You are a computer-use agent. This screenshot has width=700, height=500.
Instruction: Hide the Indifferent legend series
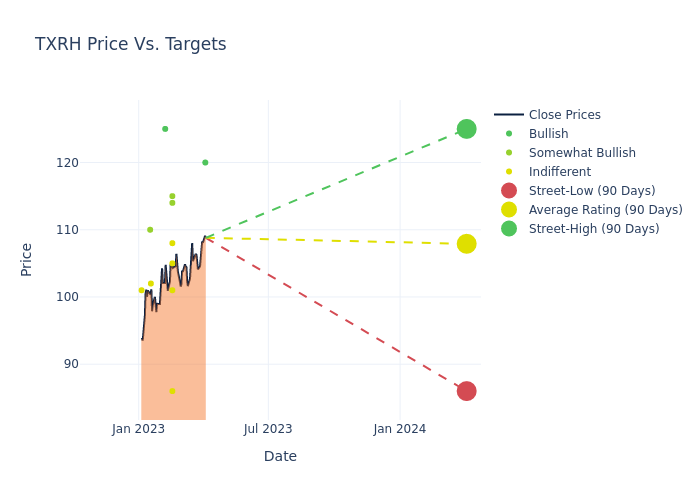(559, 172)
